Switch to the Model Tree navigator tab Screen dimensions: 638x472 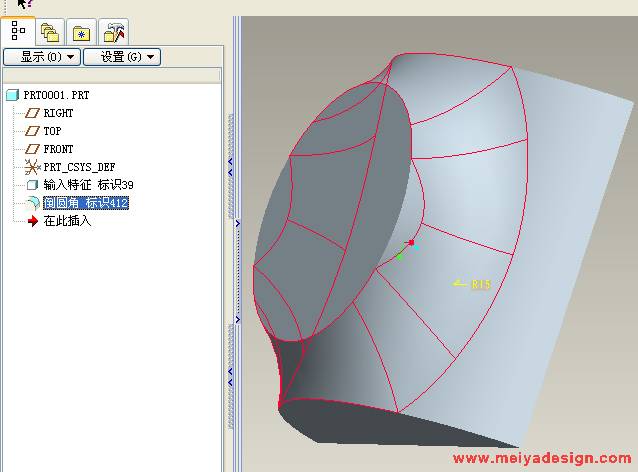[18, 31]
